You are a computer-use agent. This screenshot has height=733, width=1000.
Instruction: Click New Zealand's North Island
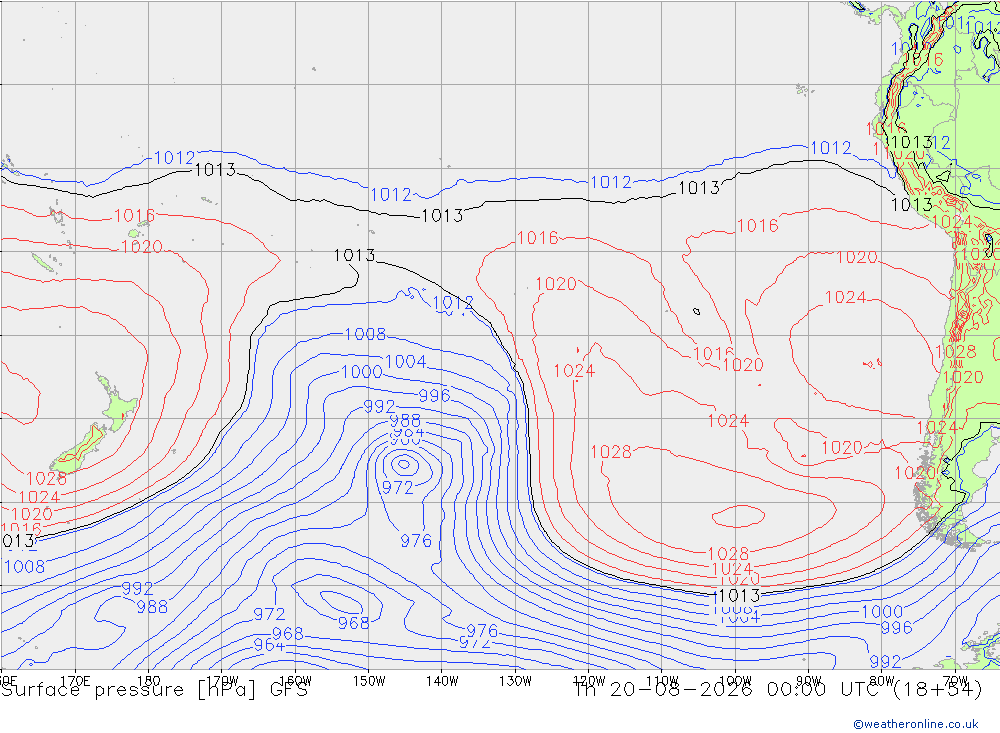click(117, 404)
